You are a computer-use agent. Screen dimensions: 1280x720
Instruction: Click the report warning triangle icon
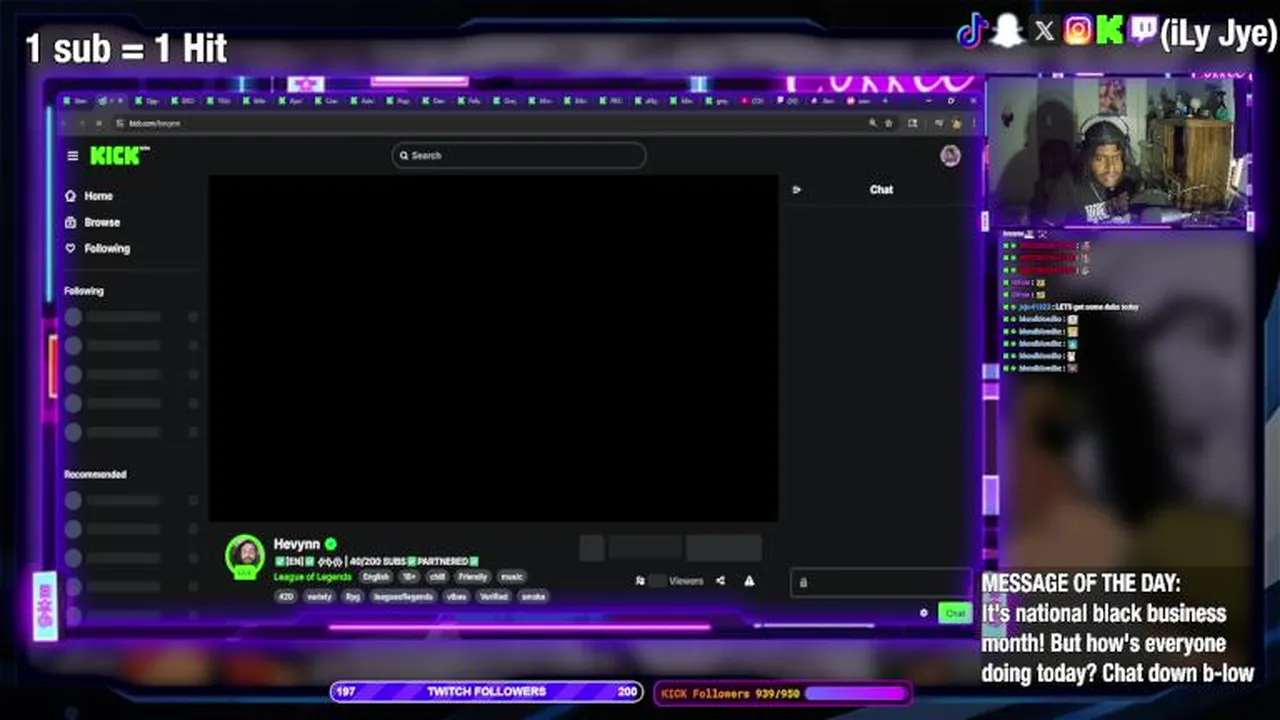pos(749,580)
